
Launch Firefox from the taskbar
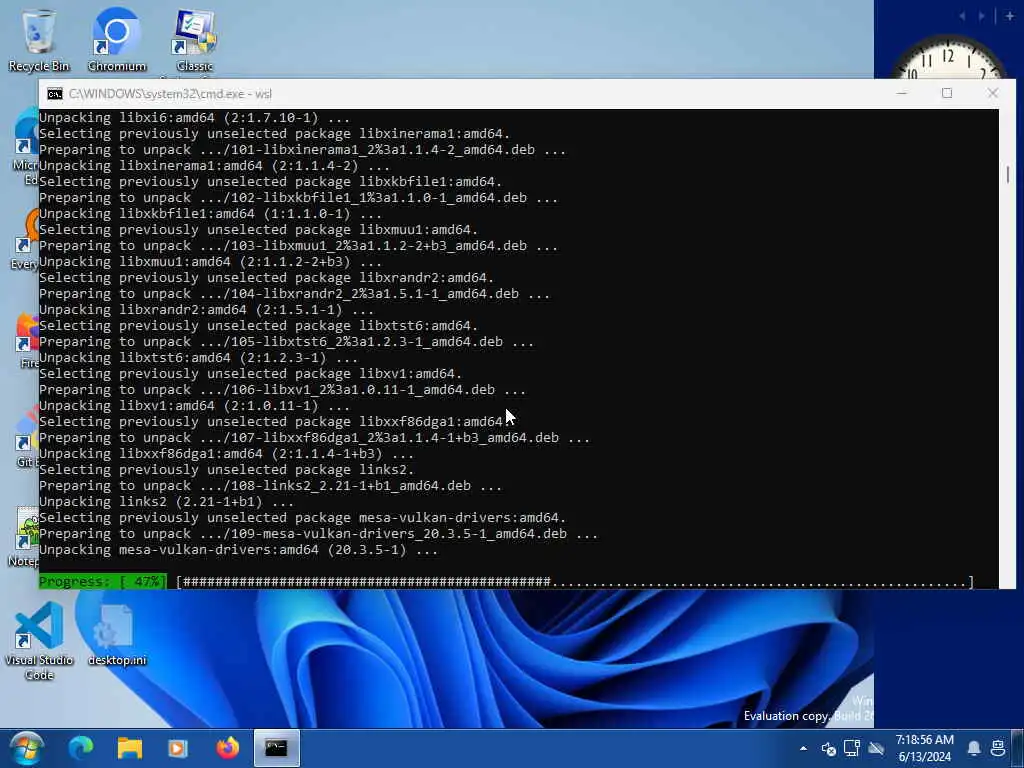227,748
